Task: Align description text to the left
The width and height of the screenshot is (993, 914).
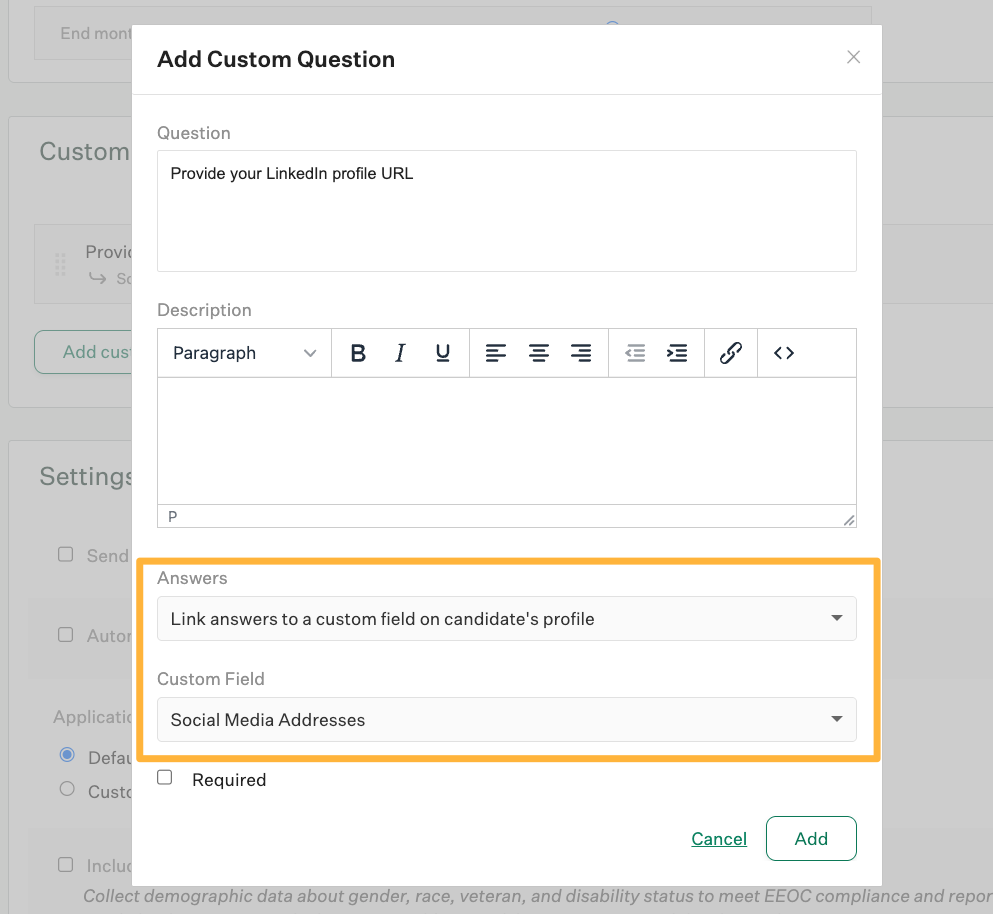Action: pyautogui.click(x=496, y=353)
